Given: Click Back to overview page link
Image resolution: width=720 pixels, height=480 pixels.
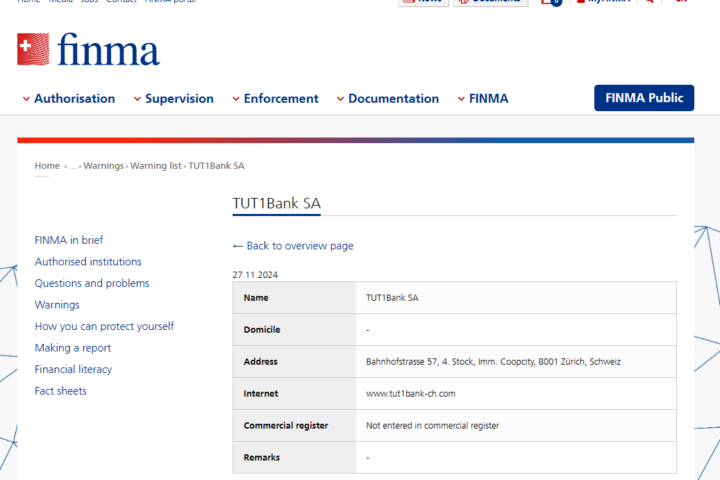Looking at the screenshot, I should (x=300, y=246).
